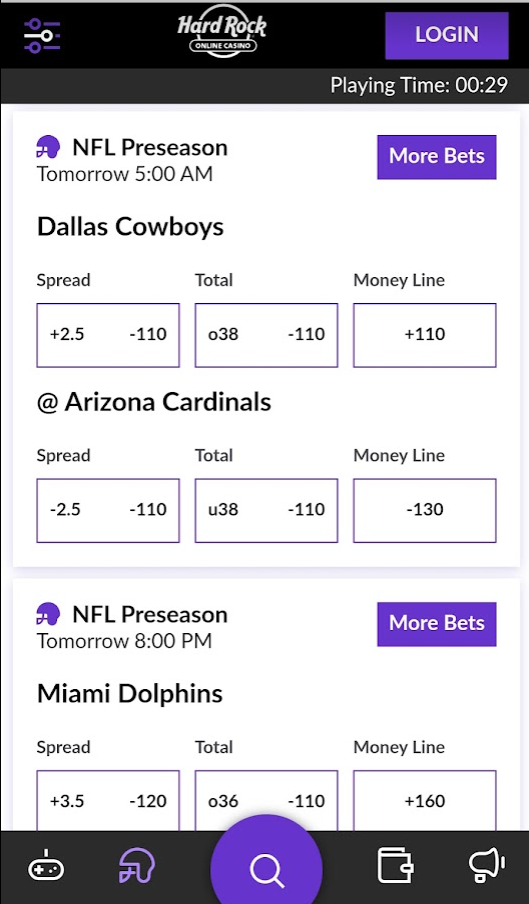This screenshot has width=529, height=904.
Task: Select Dallas Cowboys +2.5 spread bet
Action: click(108, 335)
